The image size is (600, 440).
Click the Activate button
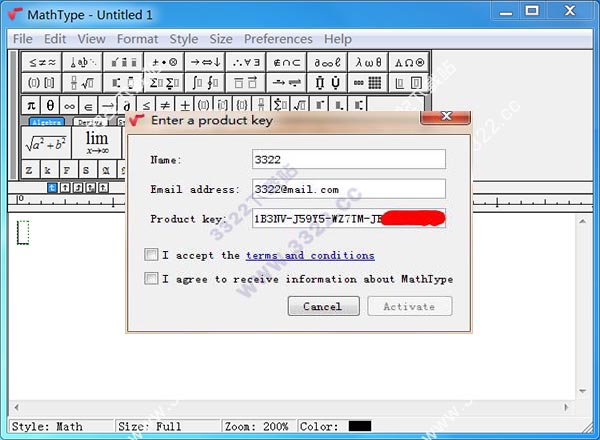pos(409,306)
